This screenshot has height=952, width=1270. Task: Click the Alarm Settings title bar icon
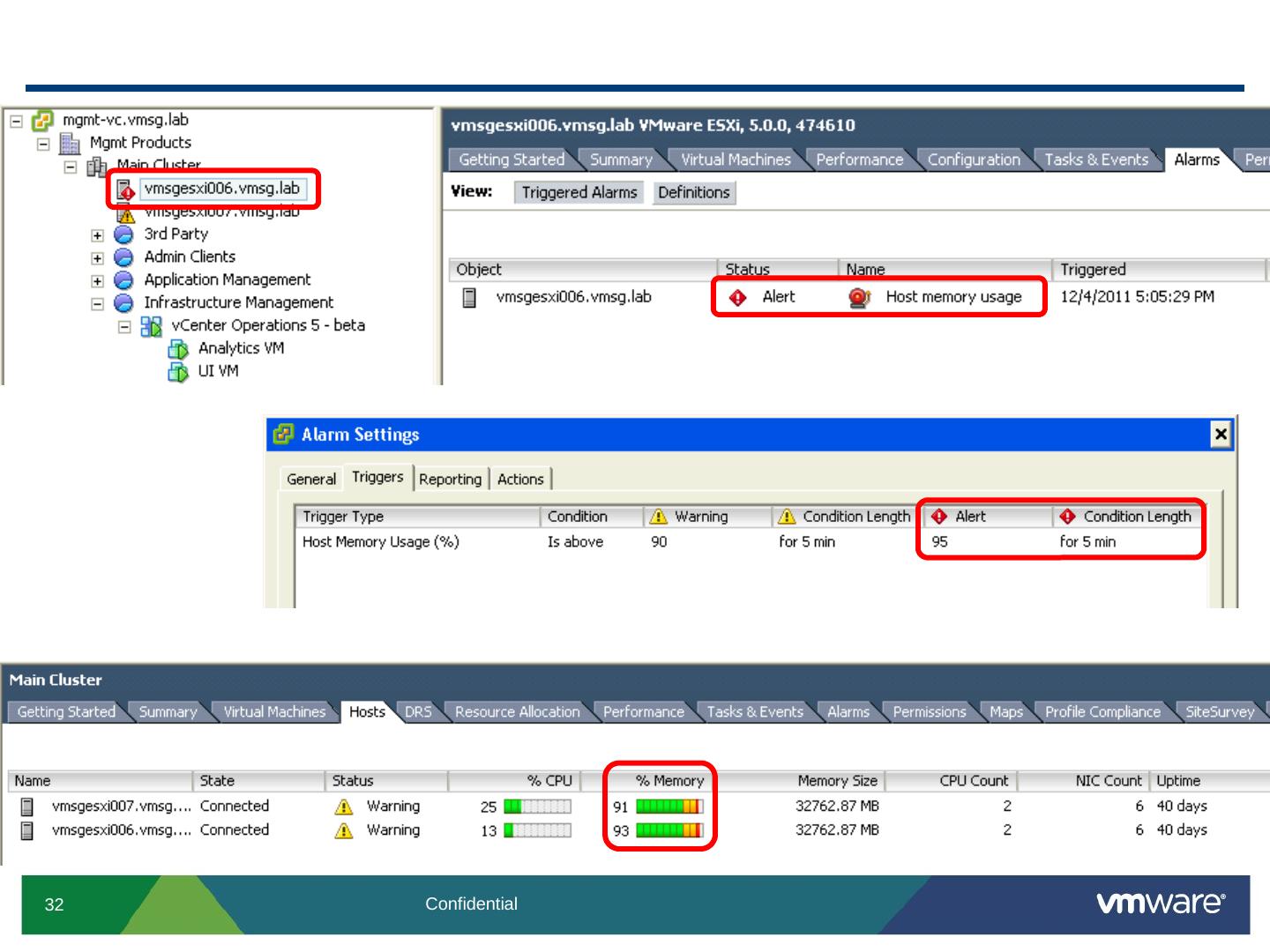click(x=283, y=434)
